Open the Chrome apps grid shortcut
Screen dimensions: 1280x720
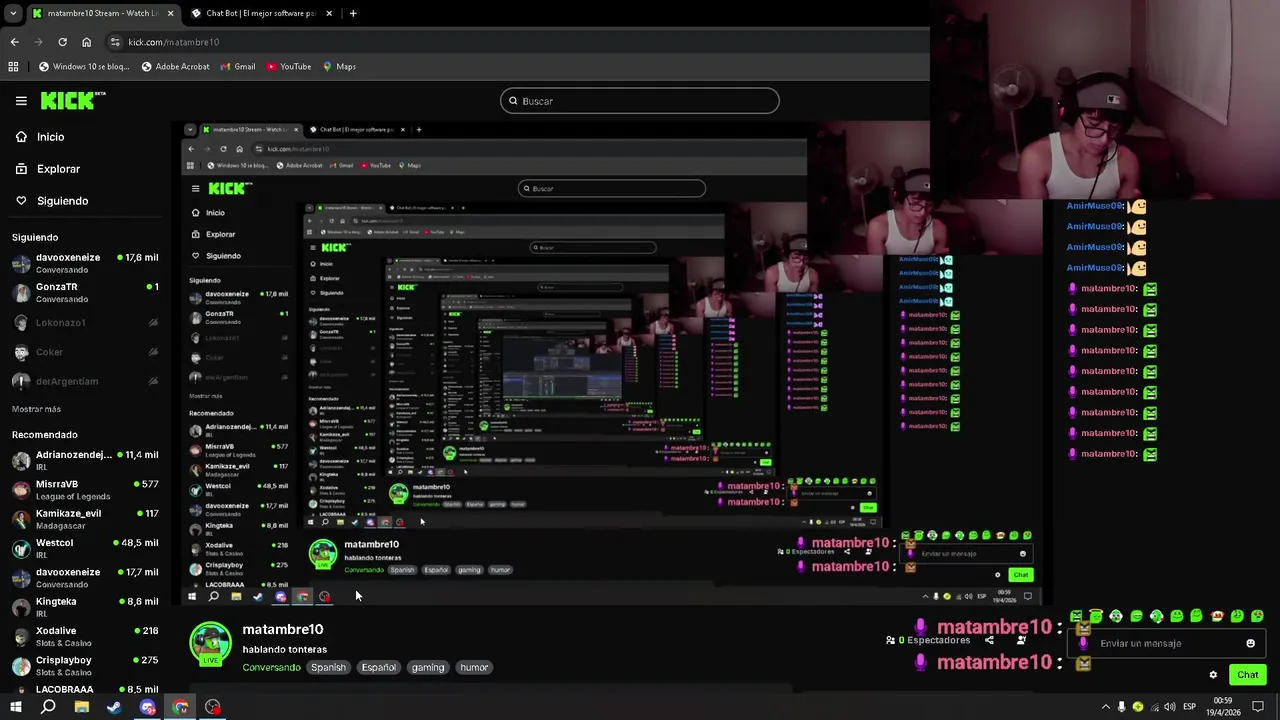(13, 66)
